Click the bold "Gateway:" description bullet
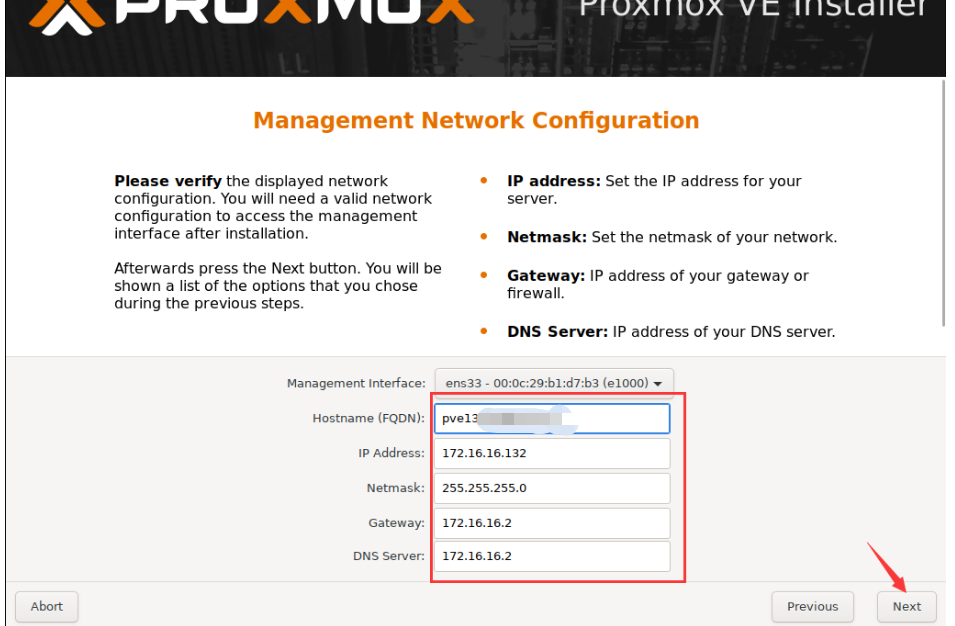The height and width of the screenshot is (626, 955). 546,276
